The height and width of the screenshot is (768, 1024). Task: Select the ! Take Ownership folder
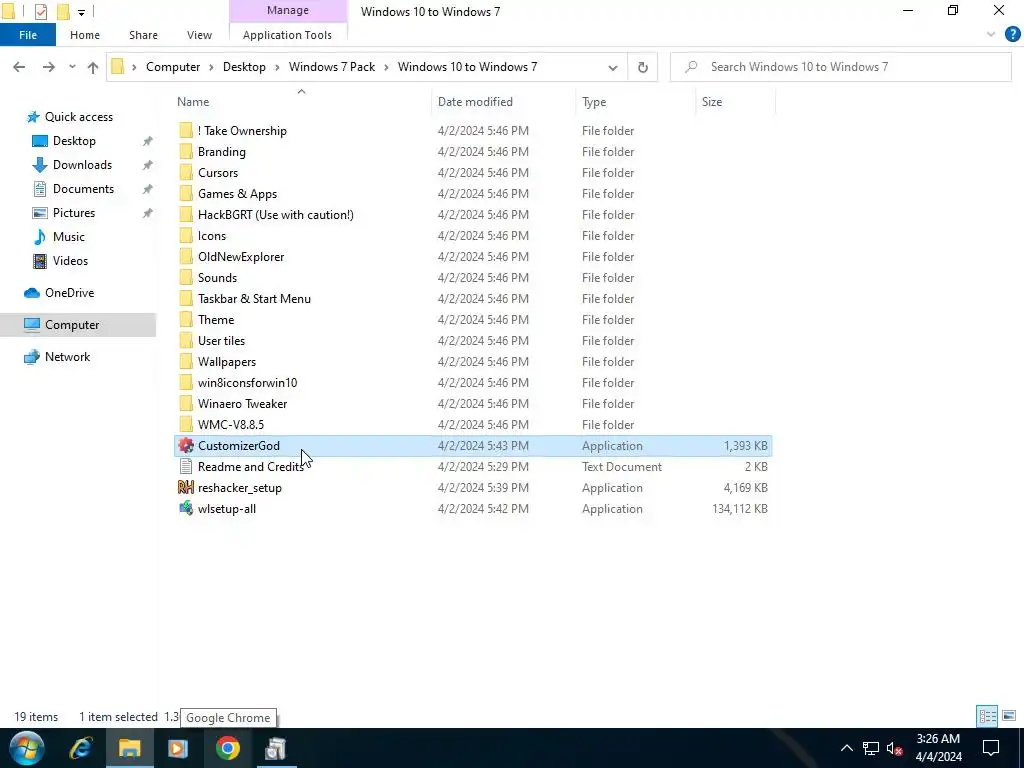[x=242, y=131]
